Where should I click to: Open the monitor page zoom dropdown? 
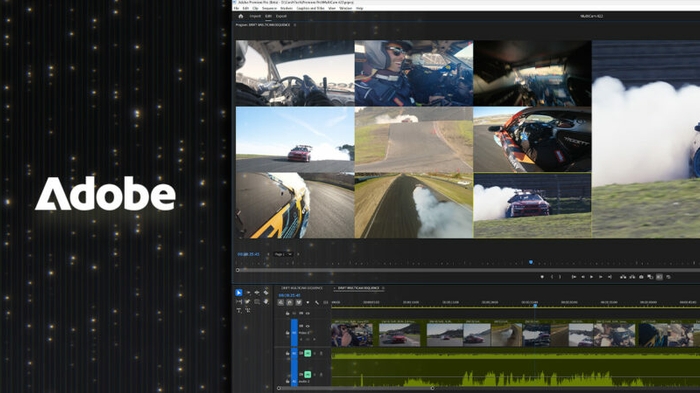(283, 254)
